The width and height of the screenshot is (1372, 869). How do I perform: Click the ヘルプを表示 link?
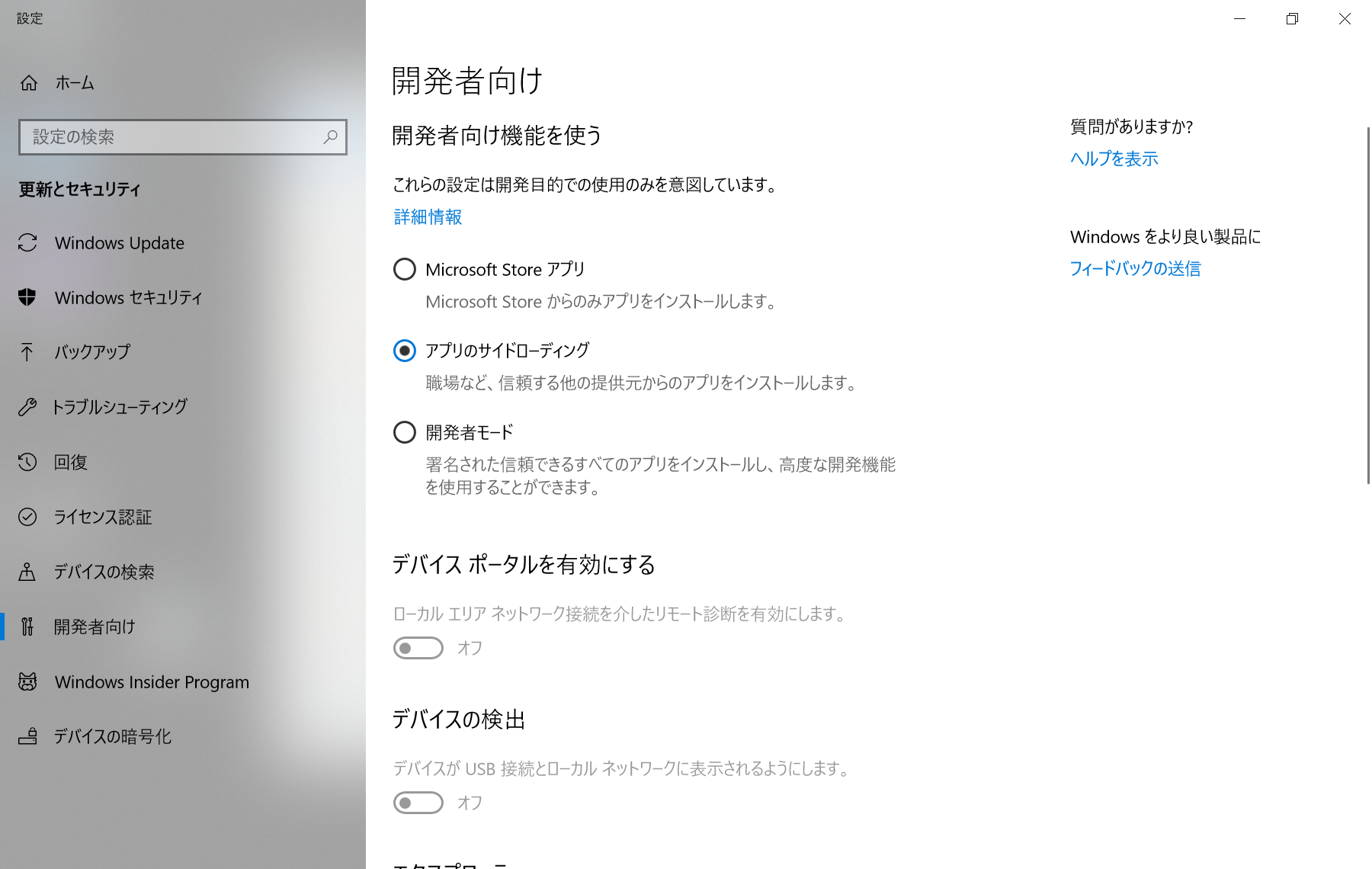pos(1114,159)
